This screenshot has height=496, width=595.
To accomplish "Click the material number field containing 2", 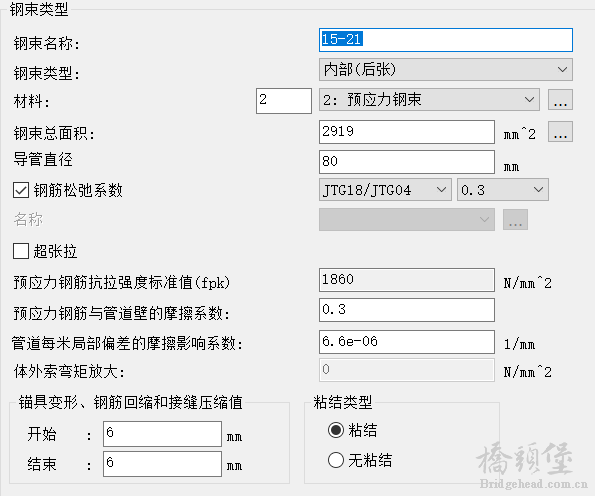I will click(284, 101).
